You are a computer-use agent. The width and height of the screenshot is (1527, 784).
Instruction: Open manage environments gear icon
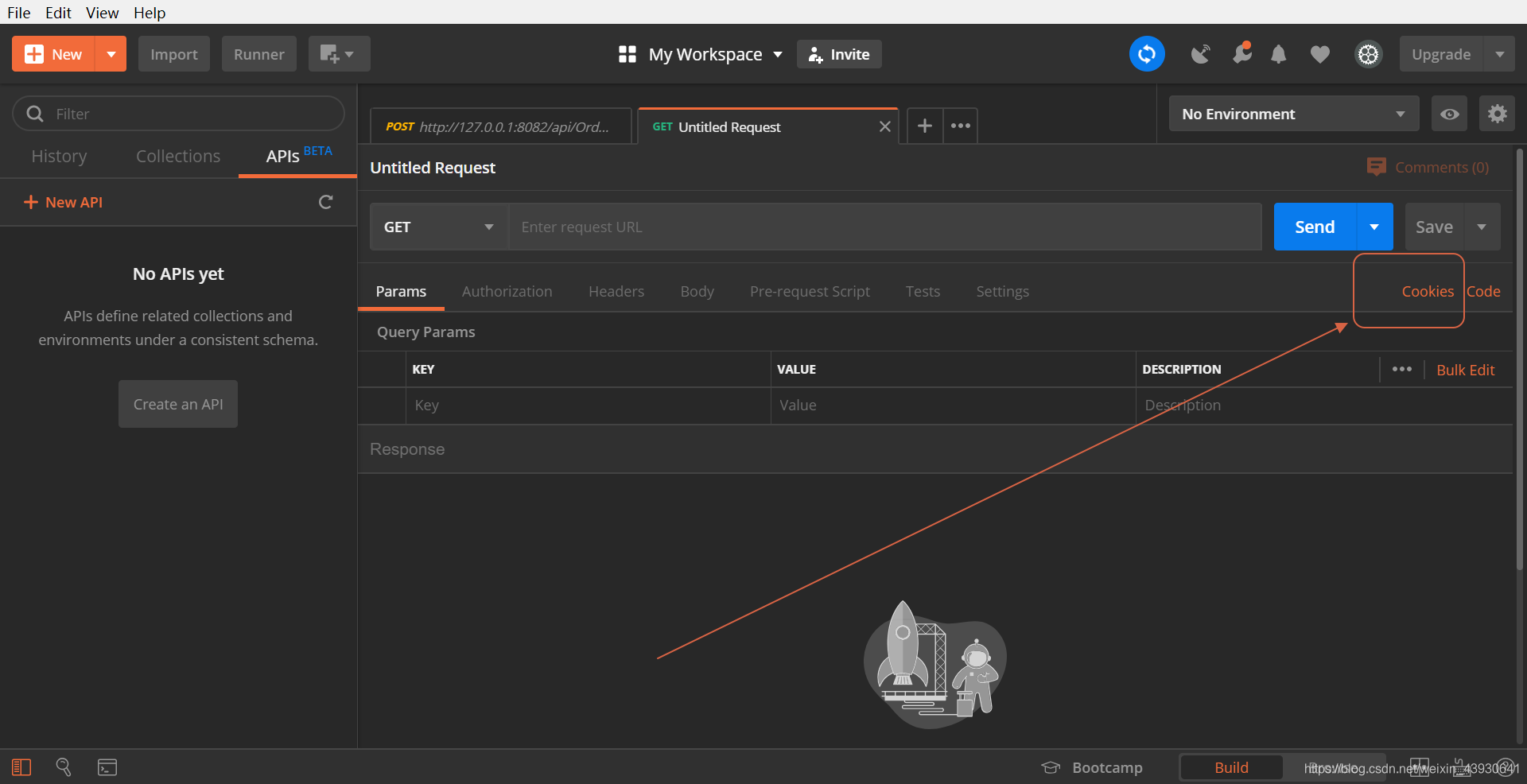[1497, 114]
